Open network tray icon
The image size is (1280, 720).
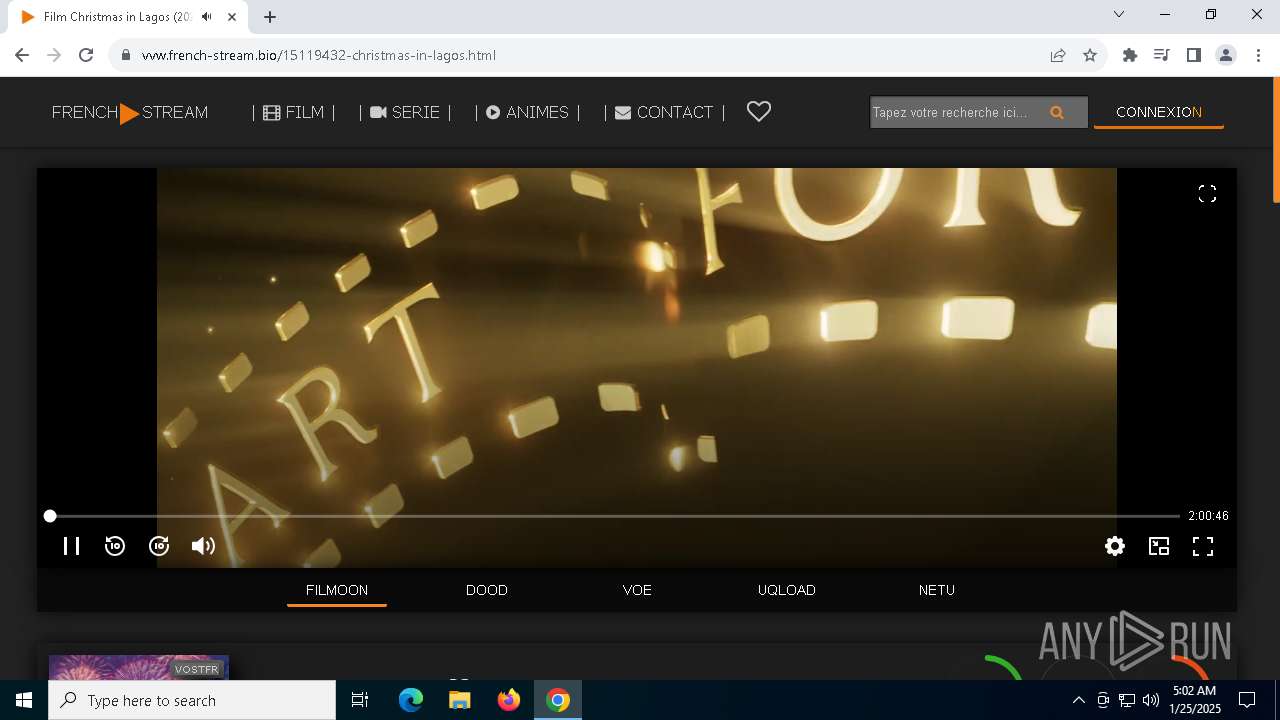coord(1127,700)
